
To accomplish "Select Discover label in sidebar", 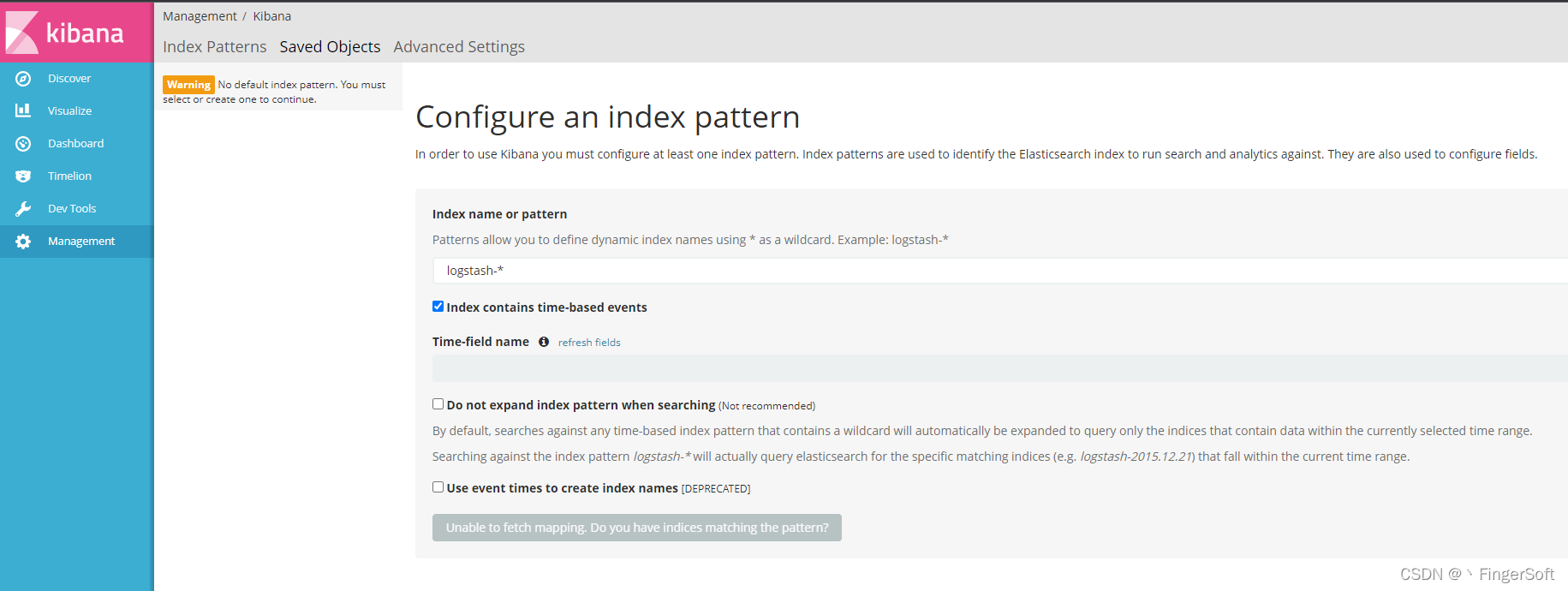I will click(69, 79).
